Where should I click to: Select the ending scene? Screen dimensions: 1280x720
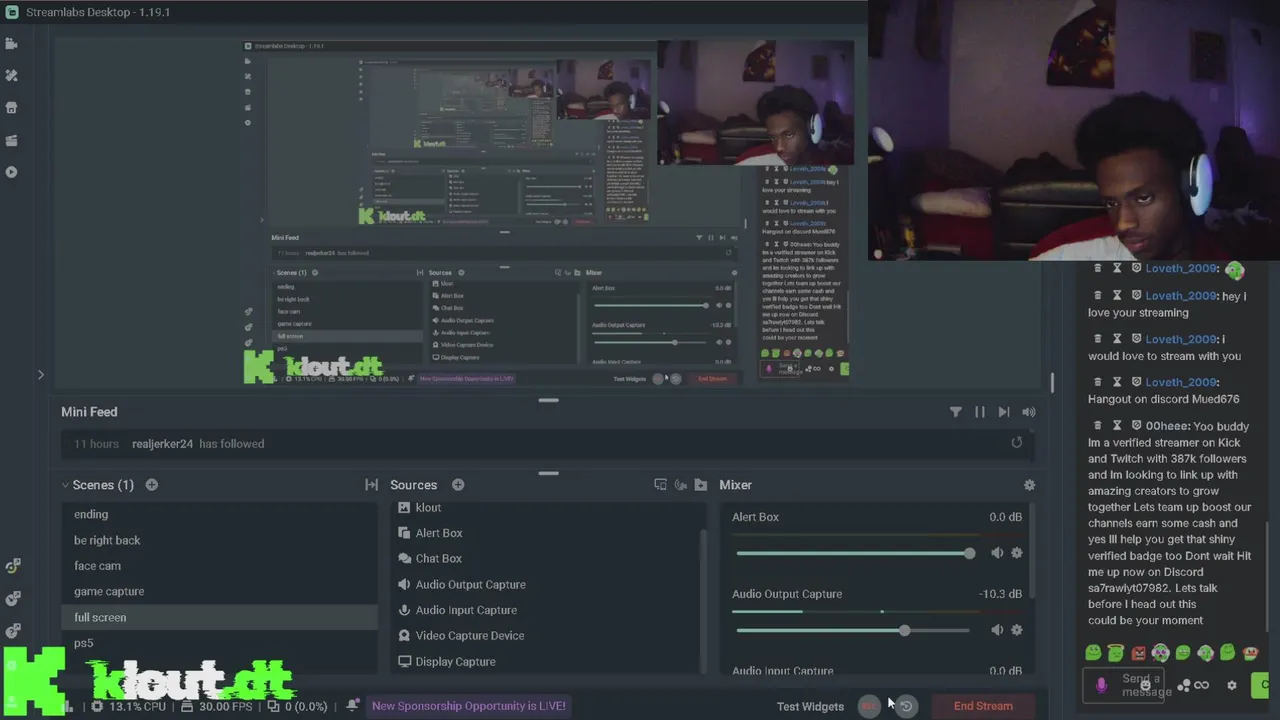tap(219, 514)
